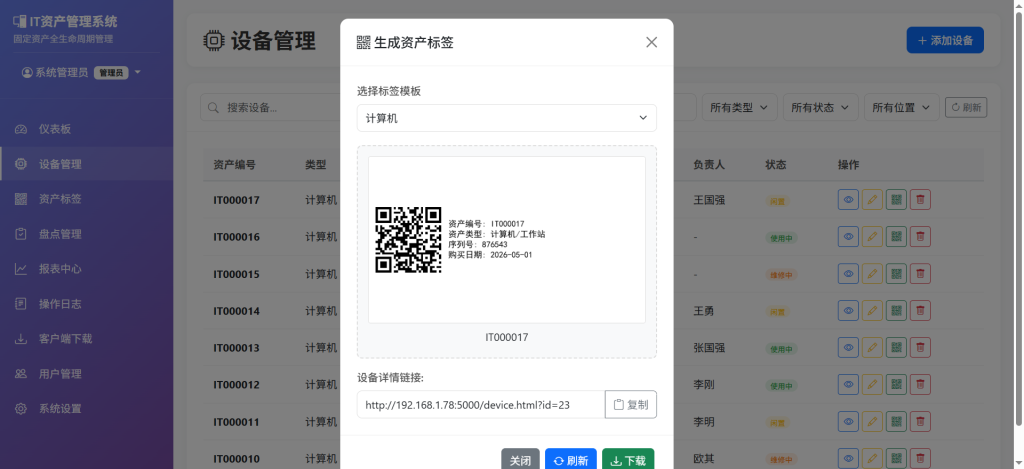QR label icon for IT000013

tap(896, 348)
